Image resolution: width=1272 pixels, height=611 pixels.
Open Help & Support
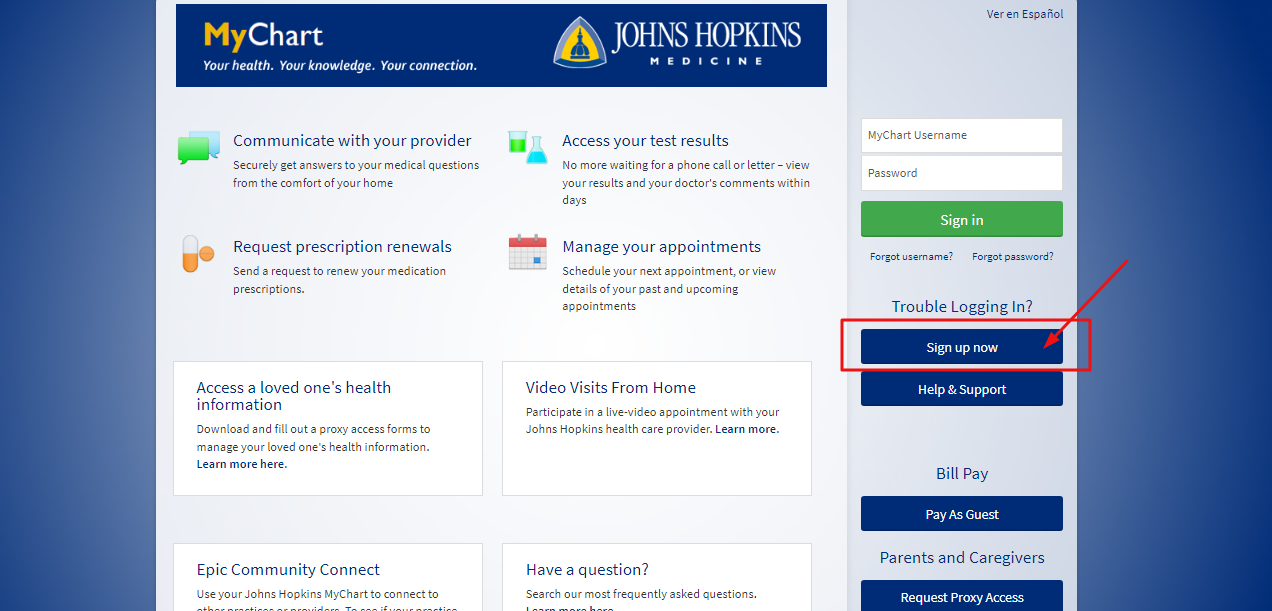[x=961, y=389]
